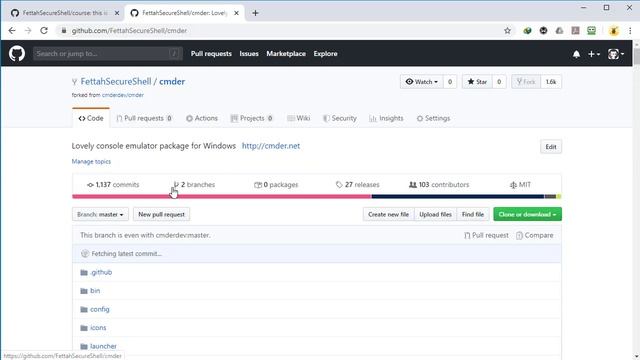The width and height of the screenshot is (640, 360).
Task: Click the Fork button
Action: tap(526, 82)
